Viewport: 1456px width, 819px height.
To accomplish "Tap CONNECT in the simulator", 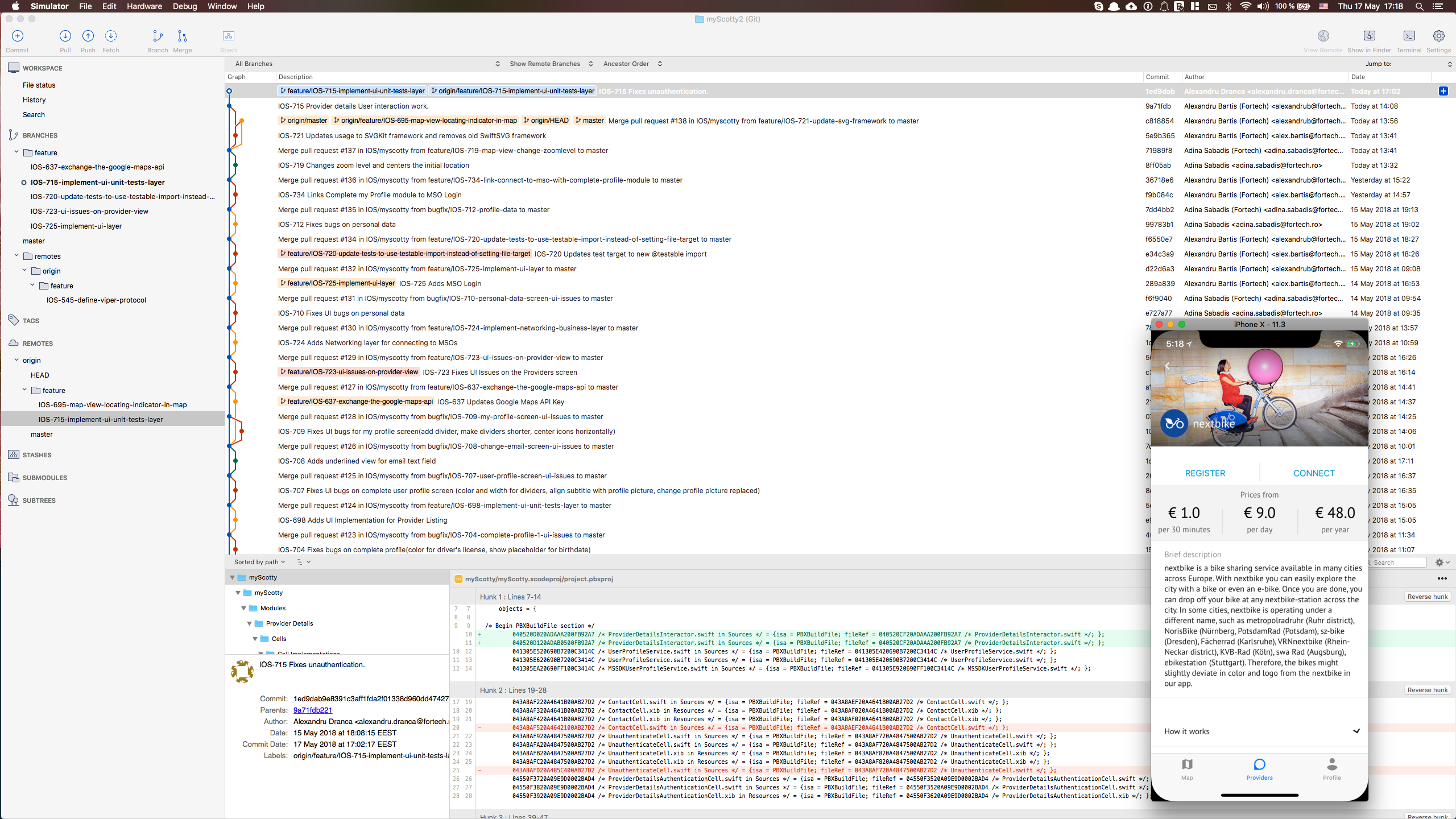I will click(1314, 473).
